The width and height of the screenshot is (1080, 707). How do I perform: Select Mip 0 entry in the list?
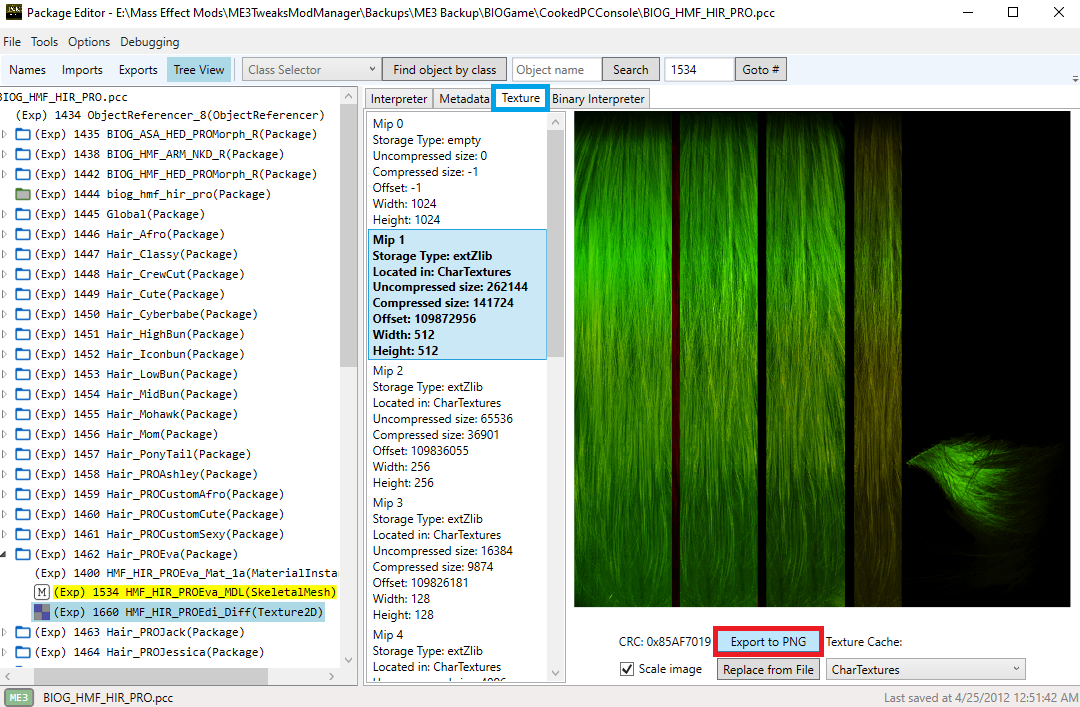[x=457, y=172]
